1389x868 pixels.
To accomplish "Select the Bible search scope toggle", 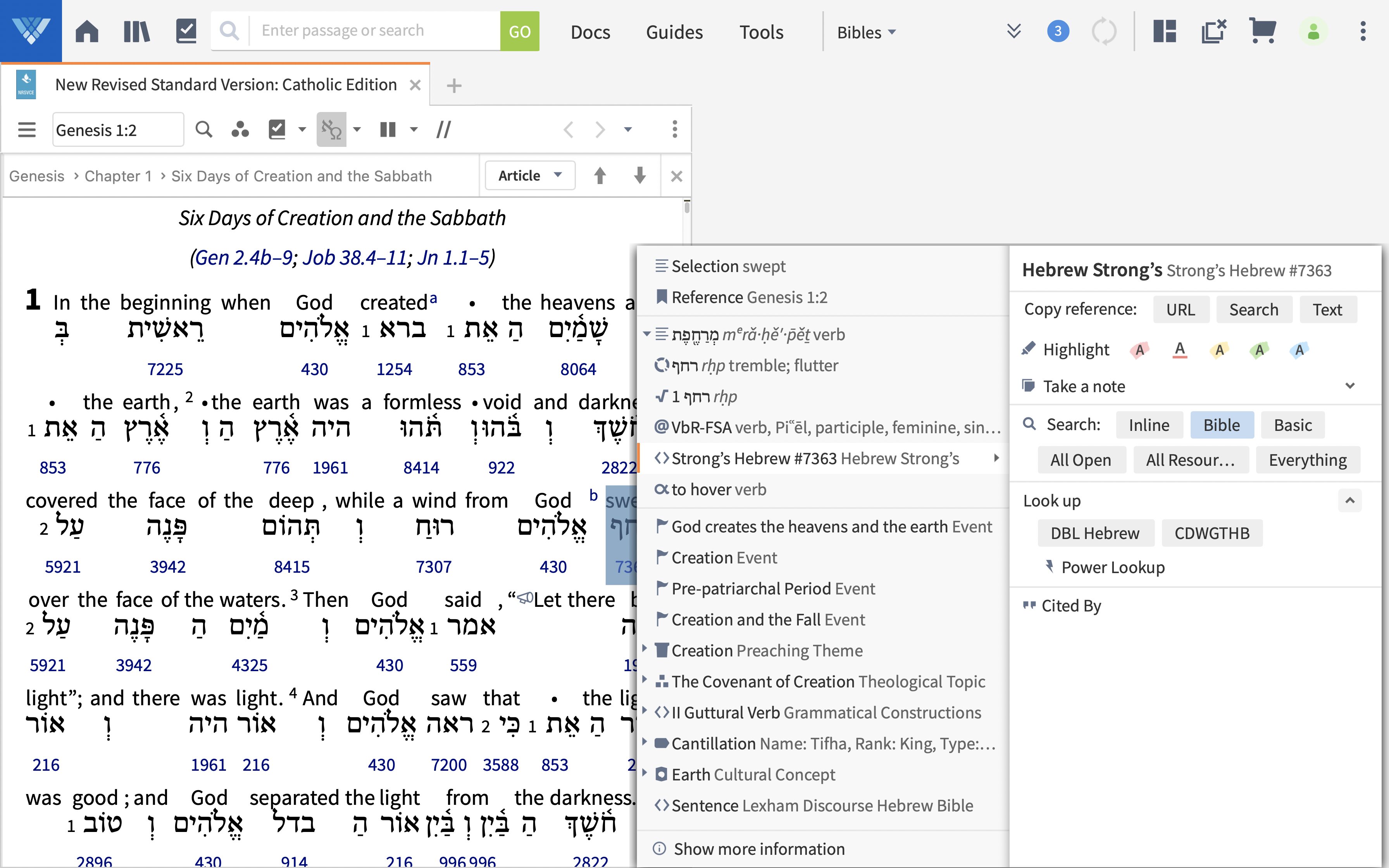I will tap(1222, 423).
